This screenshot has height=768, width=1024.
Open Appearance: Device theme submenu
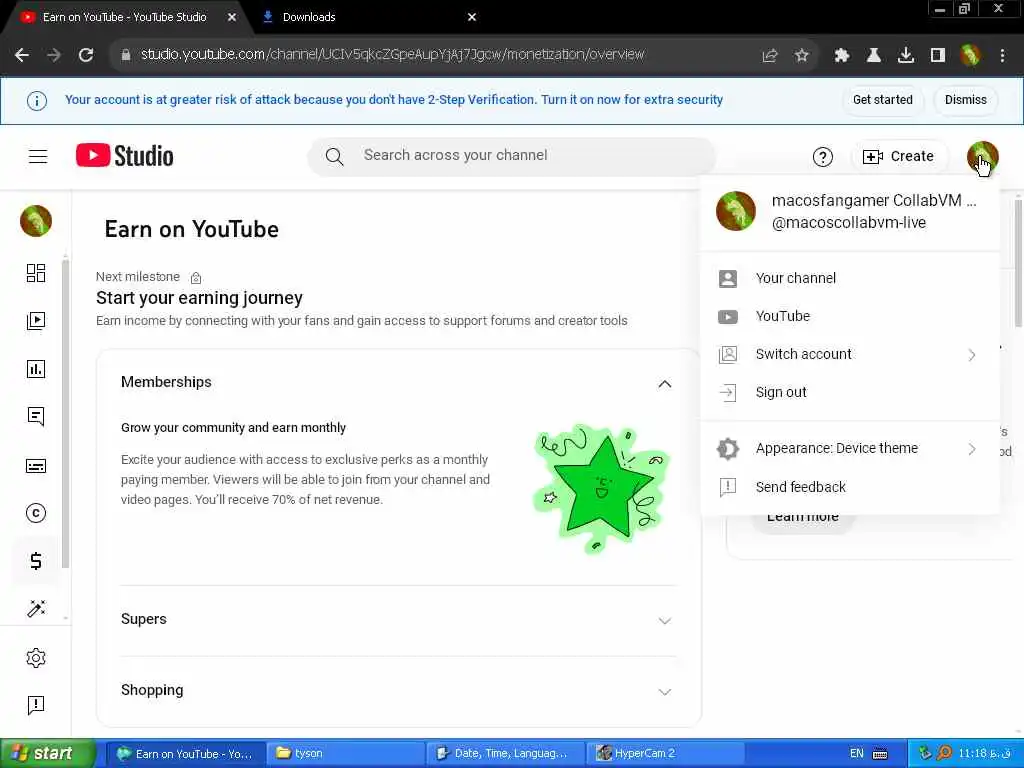pos(850,449)
